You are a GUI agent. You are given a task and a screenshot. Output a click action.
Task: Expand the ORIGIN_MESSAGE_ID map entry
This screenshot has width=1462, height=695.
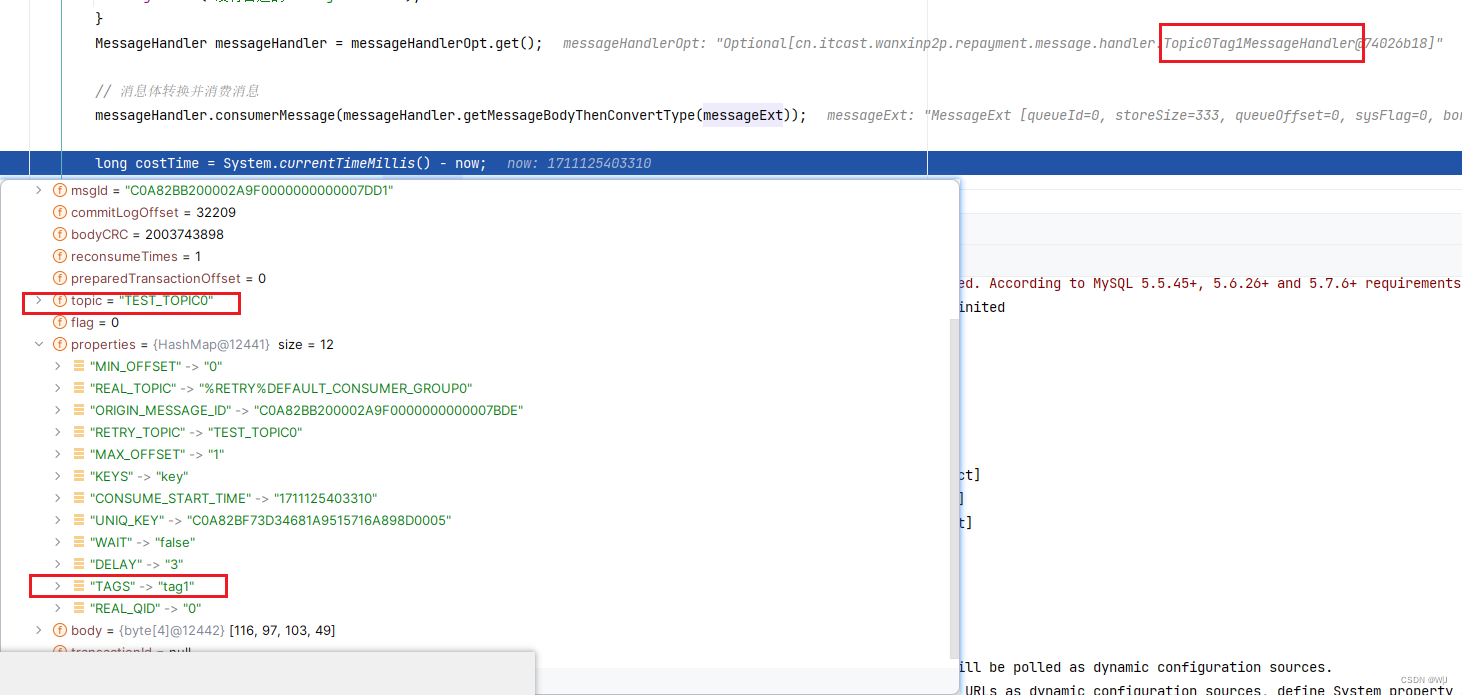point(58,410)
